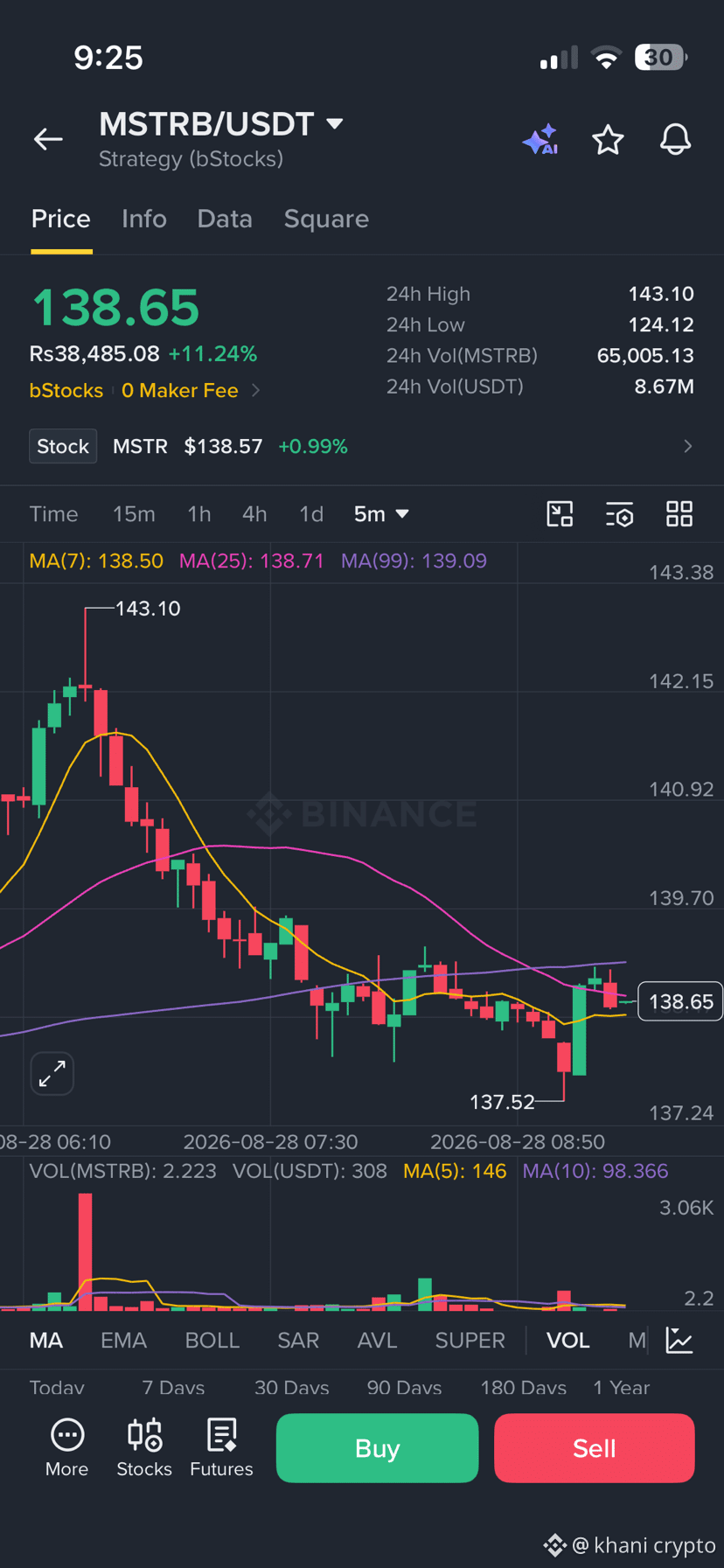This screenshot has width=724, height=1568.
Task: Toggle the BOLL indicator
Action: 212,1341
